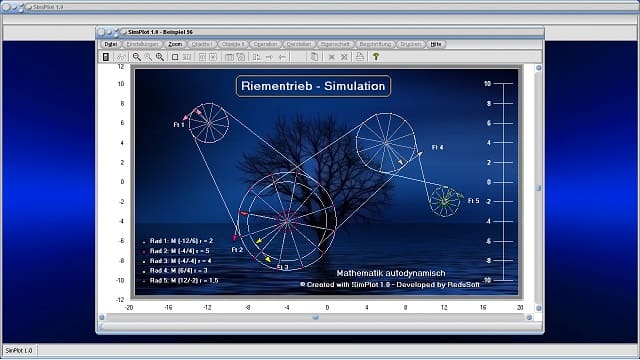This screenshot has height=360, width=640.
Task: Select the square frame toolbar icon
Action: click(x=175, y=57)
